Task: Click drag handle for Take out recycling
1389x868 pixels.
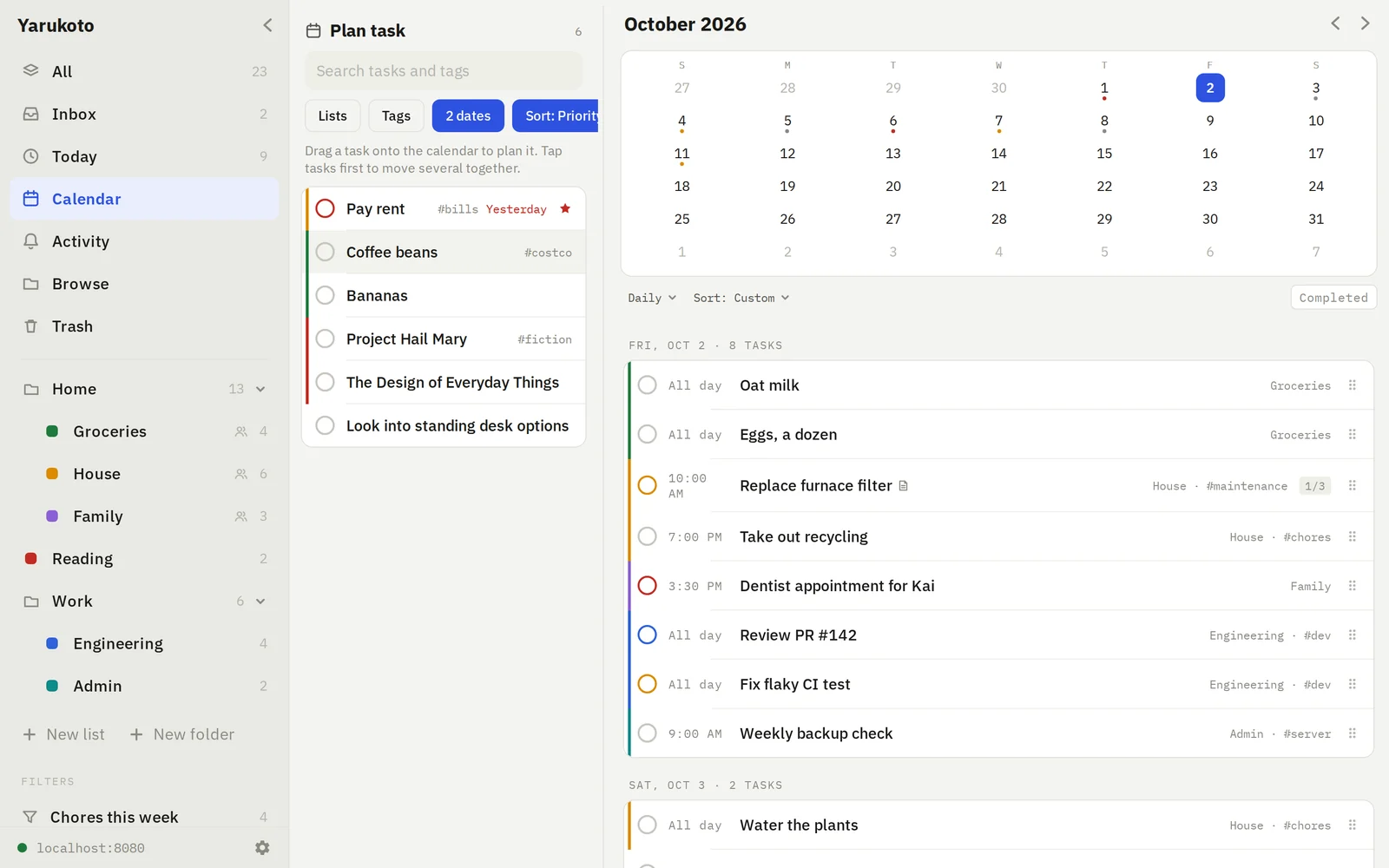Action: [x=1352, y=536]
